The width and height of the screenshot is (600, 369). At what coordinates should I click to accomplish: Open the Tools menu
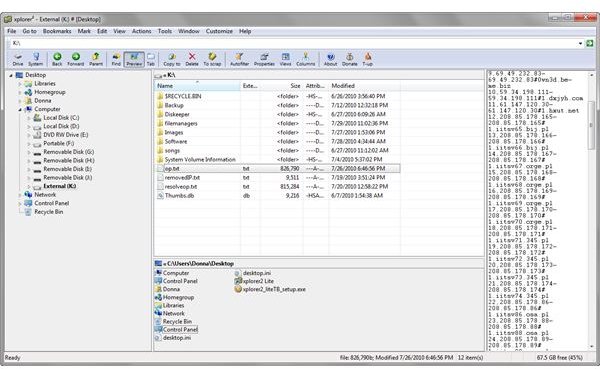pos(165,31)
